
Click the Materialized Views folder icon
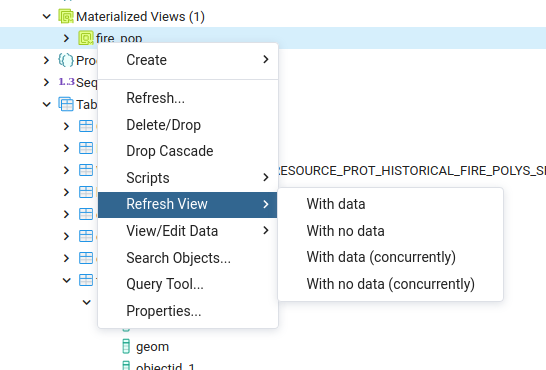66,16
